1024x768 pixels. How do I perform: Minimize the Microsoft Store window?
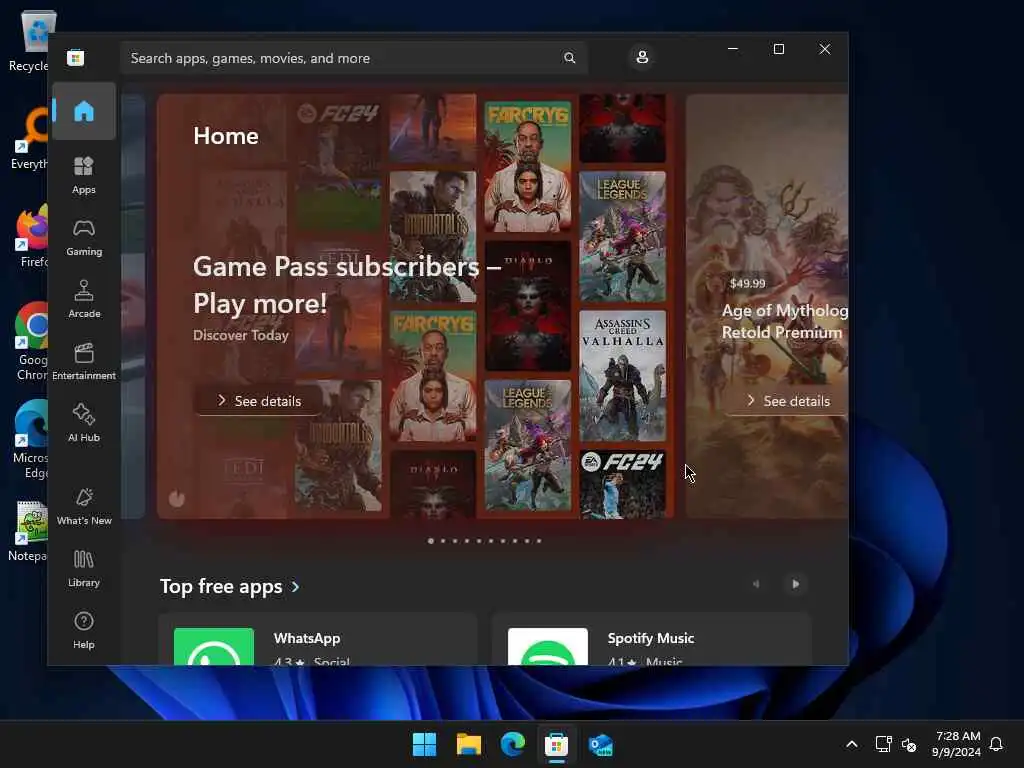(x=733, y=49)
